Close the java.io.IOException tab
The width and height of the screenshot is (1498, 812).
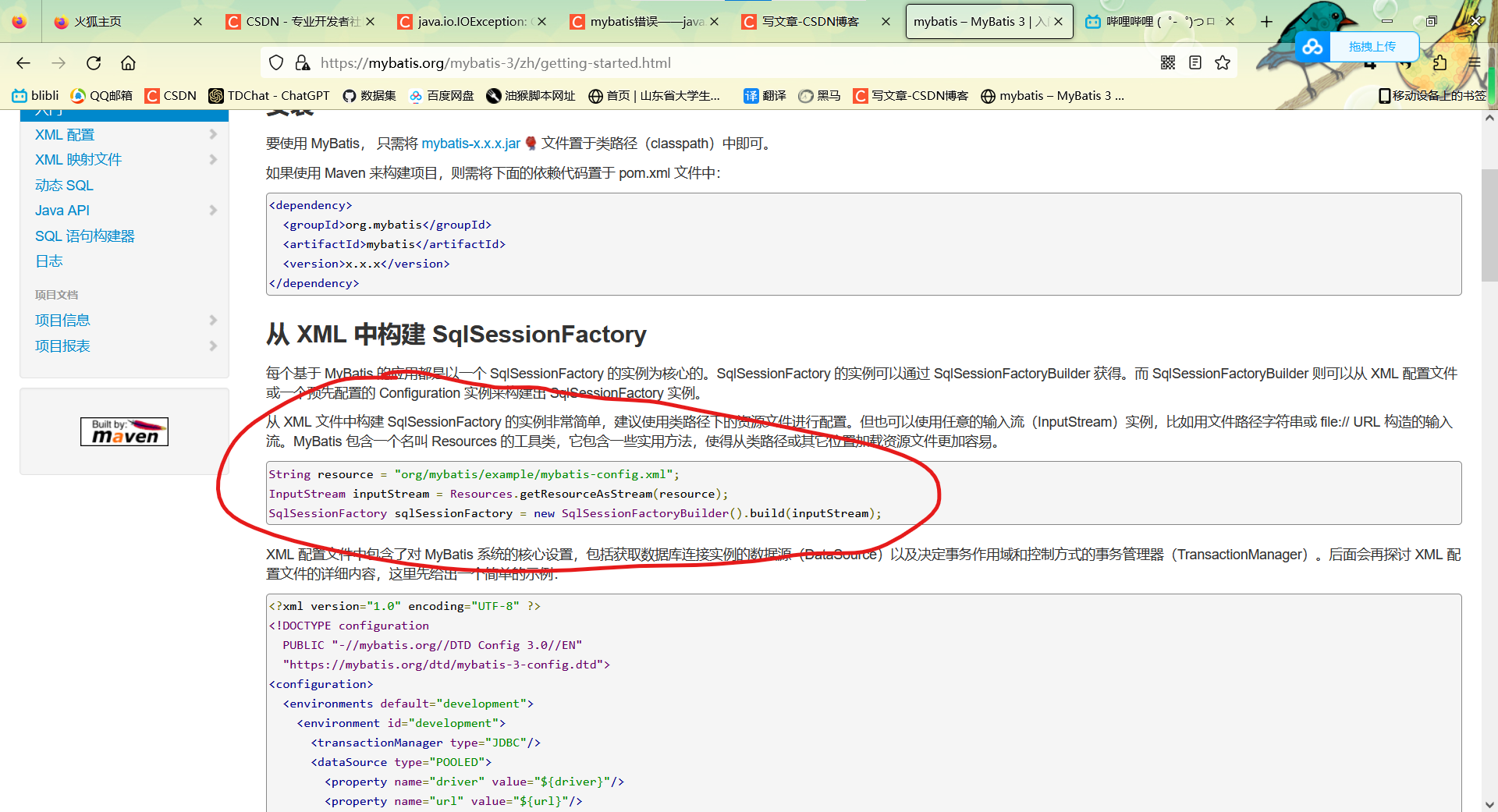(x=542, y=22)
